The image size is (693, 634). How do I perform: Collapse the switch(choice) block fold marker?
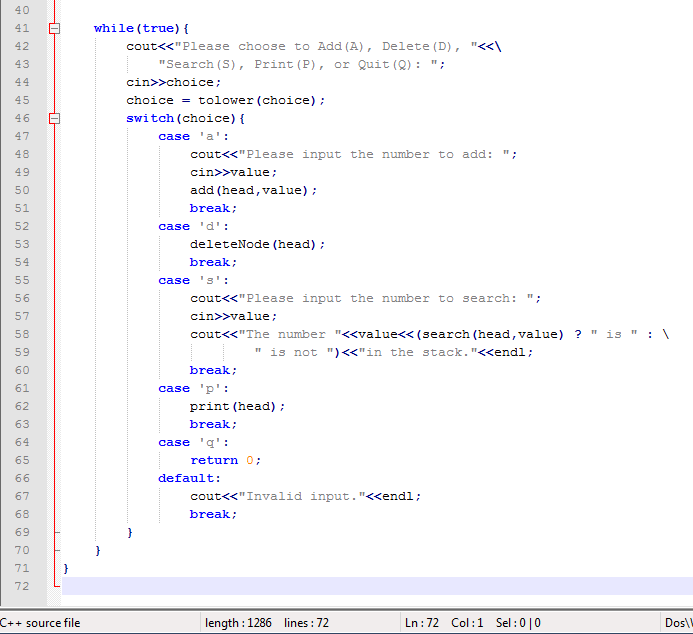pos(54,118)
